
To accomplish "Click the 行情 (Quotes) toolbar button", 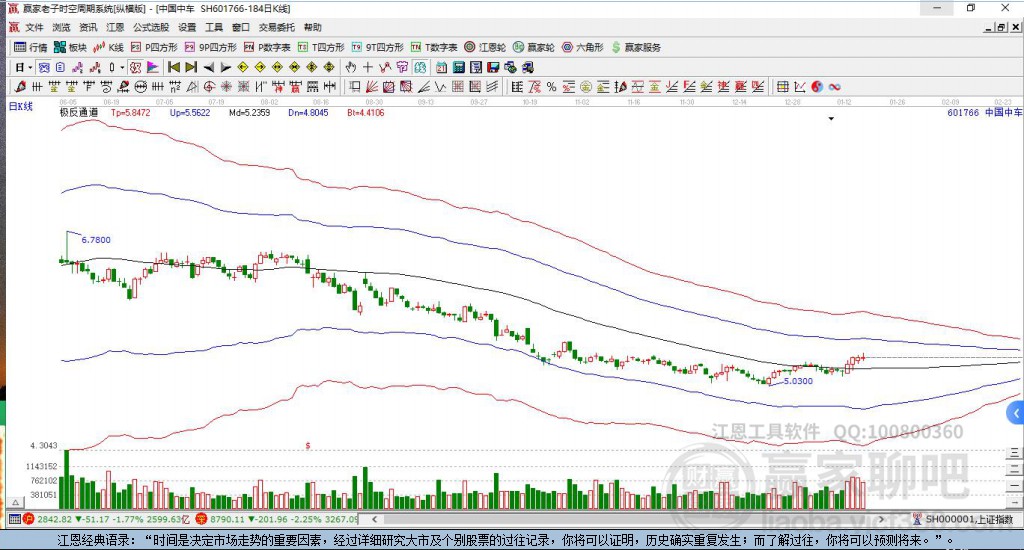I will 30,47.
